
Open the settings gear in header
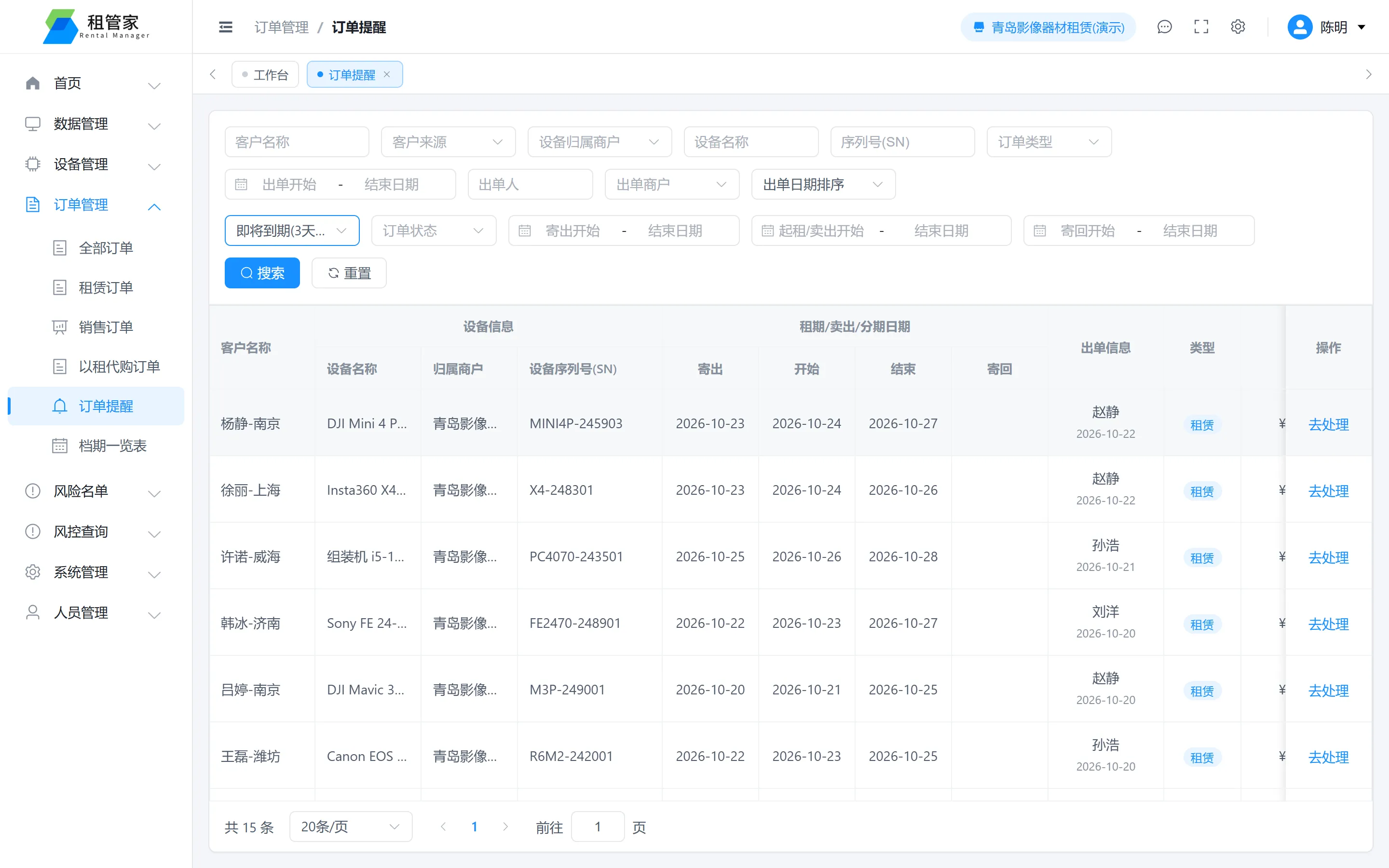tap(1238, 27)
